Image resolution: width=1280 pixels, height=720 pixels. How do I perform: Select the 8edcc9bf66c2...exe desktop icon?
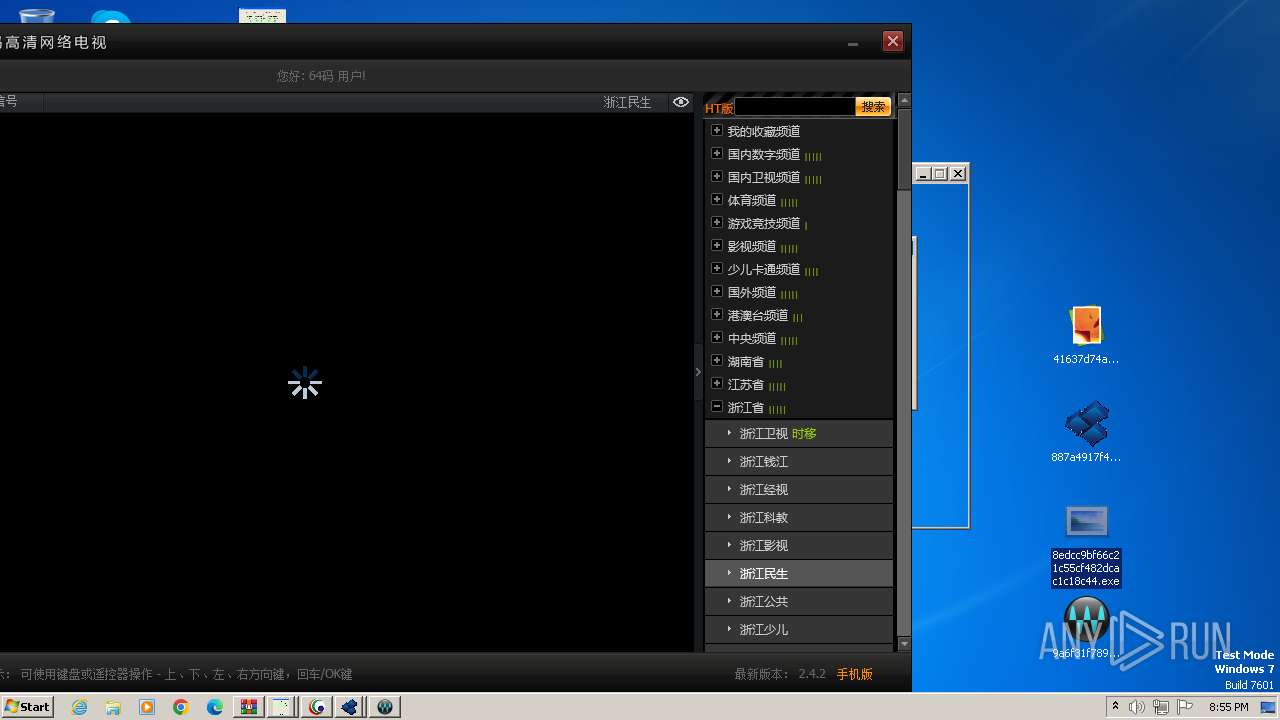(1086, 546)
